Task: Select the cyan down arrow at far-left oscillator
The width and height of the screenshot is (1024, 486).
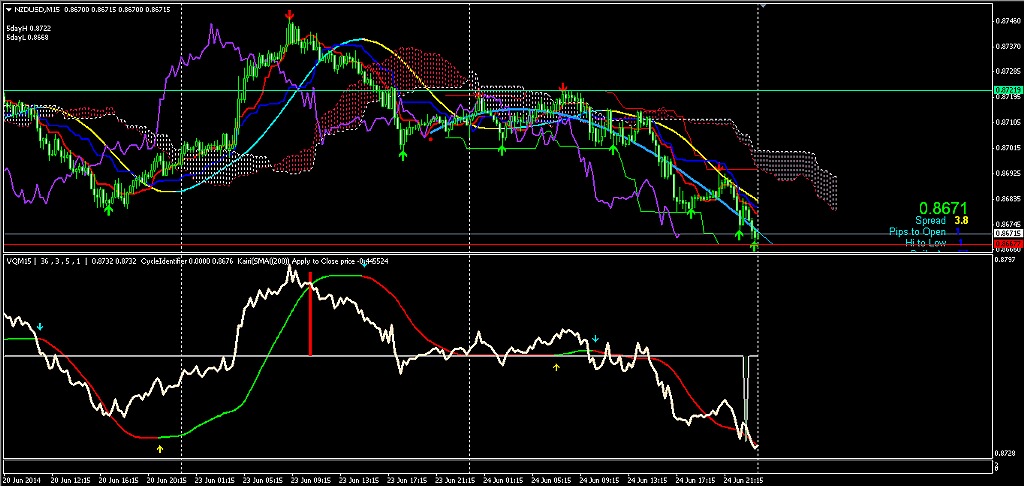Action: coord(40,327)
